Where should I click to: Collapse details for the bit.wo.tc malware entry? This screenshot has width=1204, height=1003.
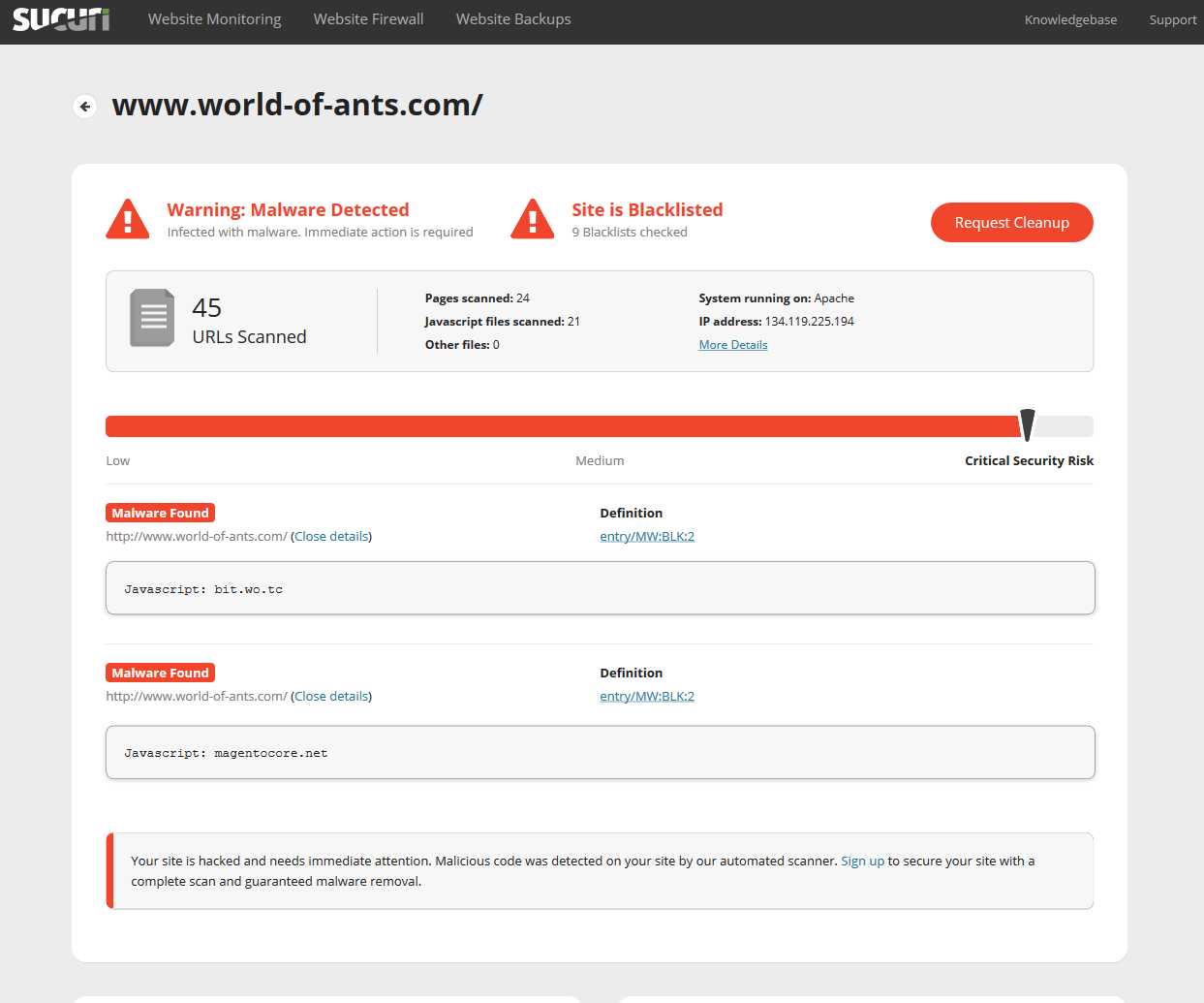pos(331,536)
